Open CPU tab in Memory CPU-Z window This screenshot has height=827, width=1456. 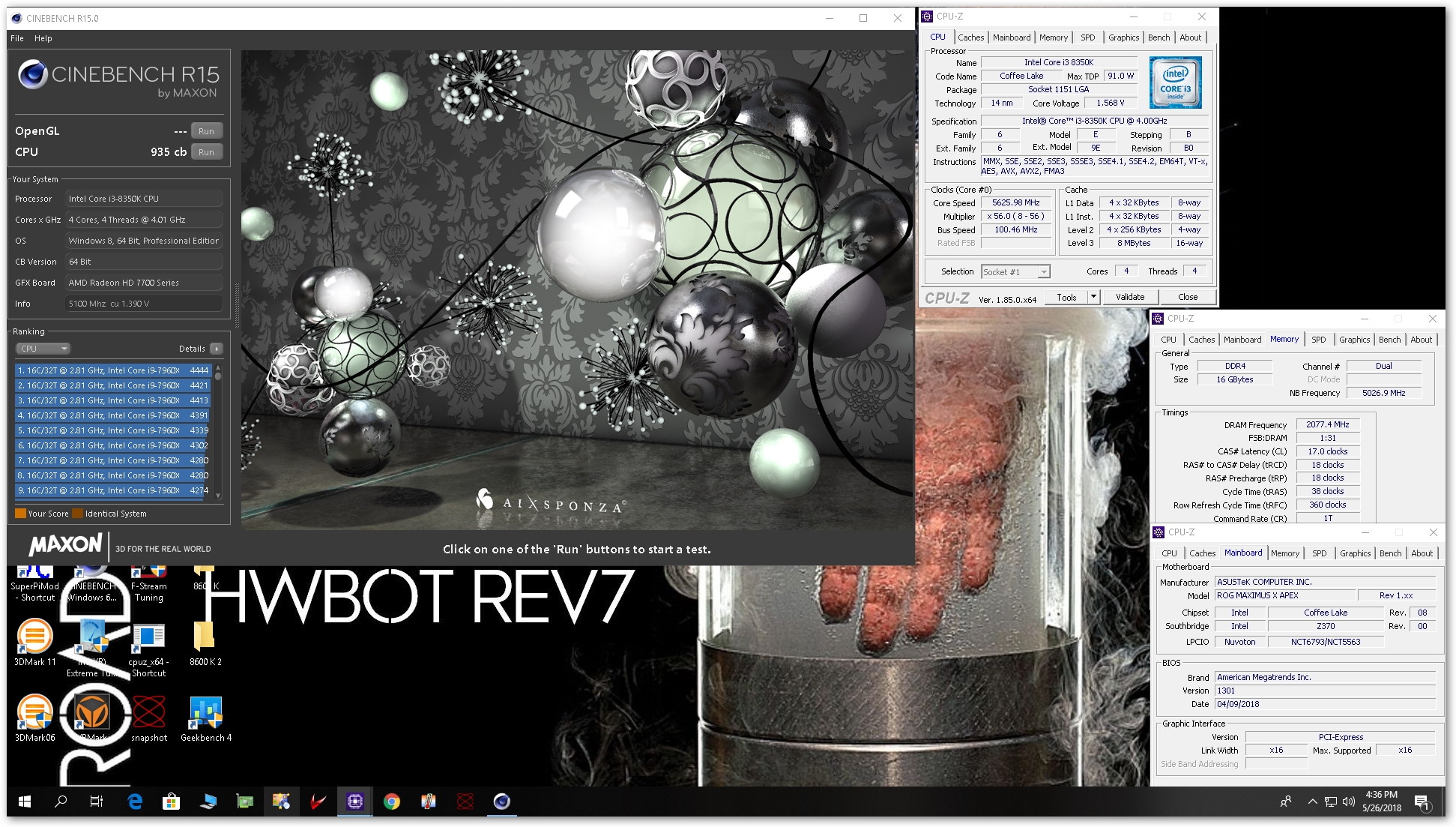(x=1168, y=340)
